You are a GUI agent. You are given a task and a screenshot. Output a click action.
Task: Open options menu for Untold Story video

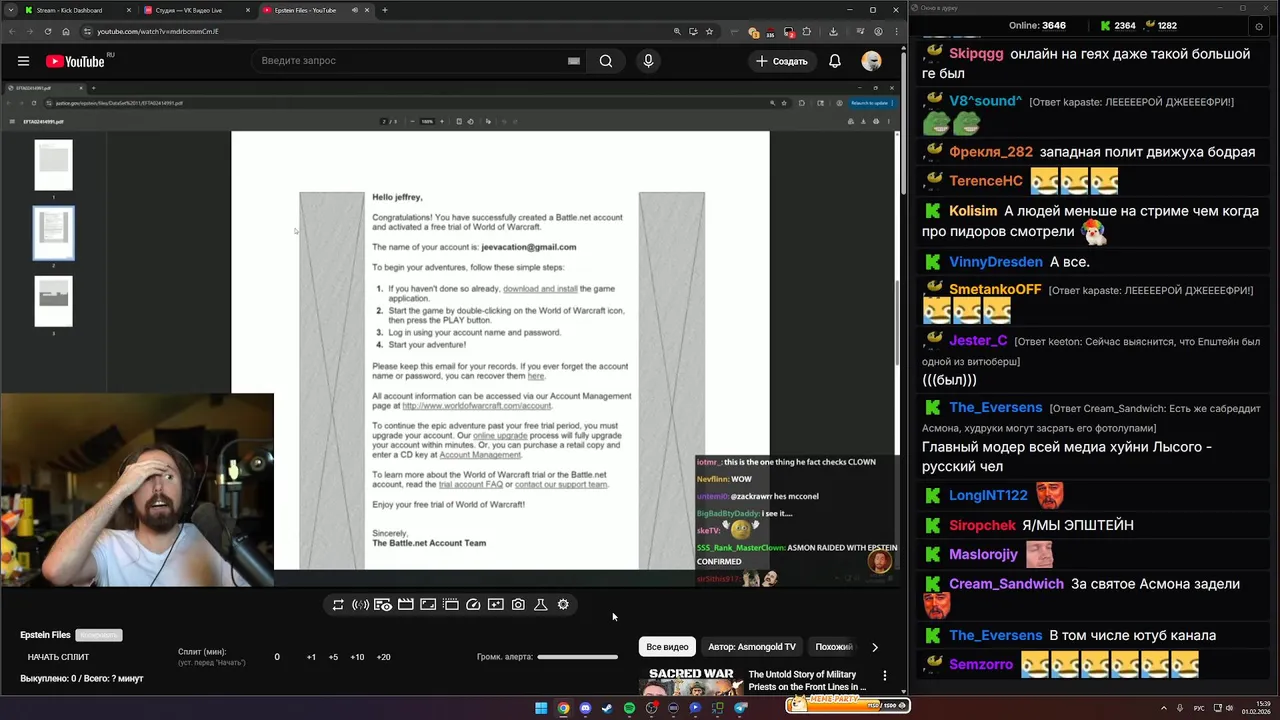884,676
